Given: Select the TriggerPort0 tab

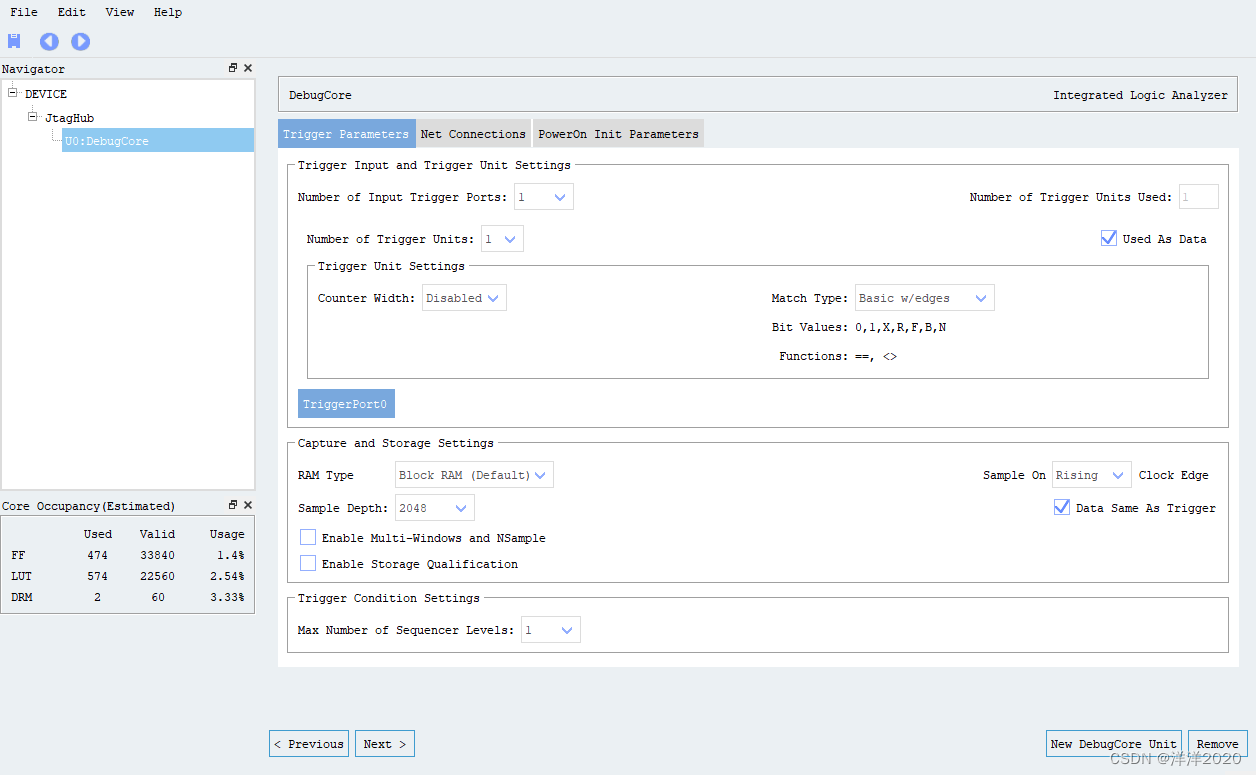Looking at the screenshot, I should point(345,404).
